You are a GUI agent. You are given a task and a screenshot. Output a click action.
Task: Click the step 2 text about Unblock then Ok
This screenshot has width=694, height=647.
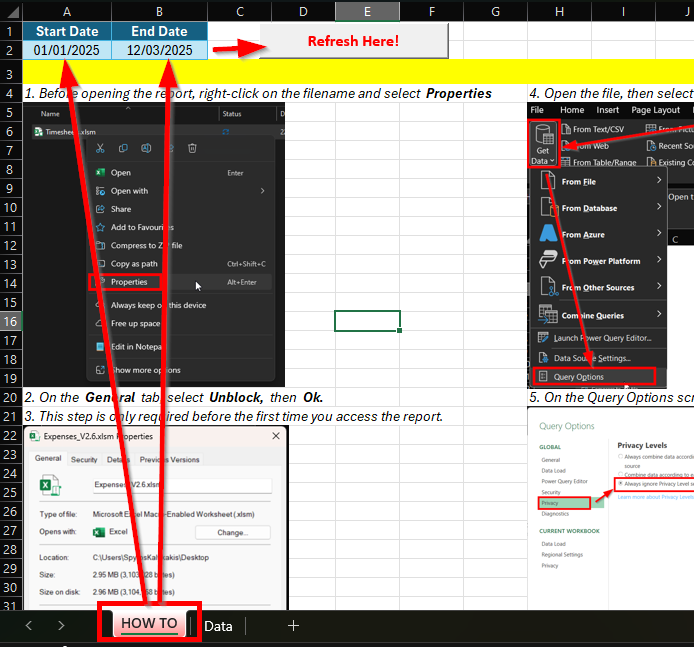[x=174, y=397]
